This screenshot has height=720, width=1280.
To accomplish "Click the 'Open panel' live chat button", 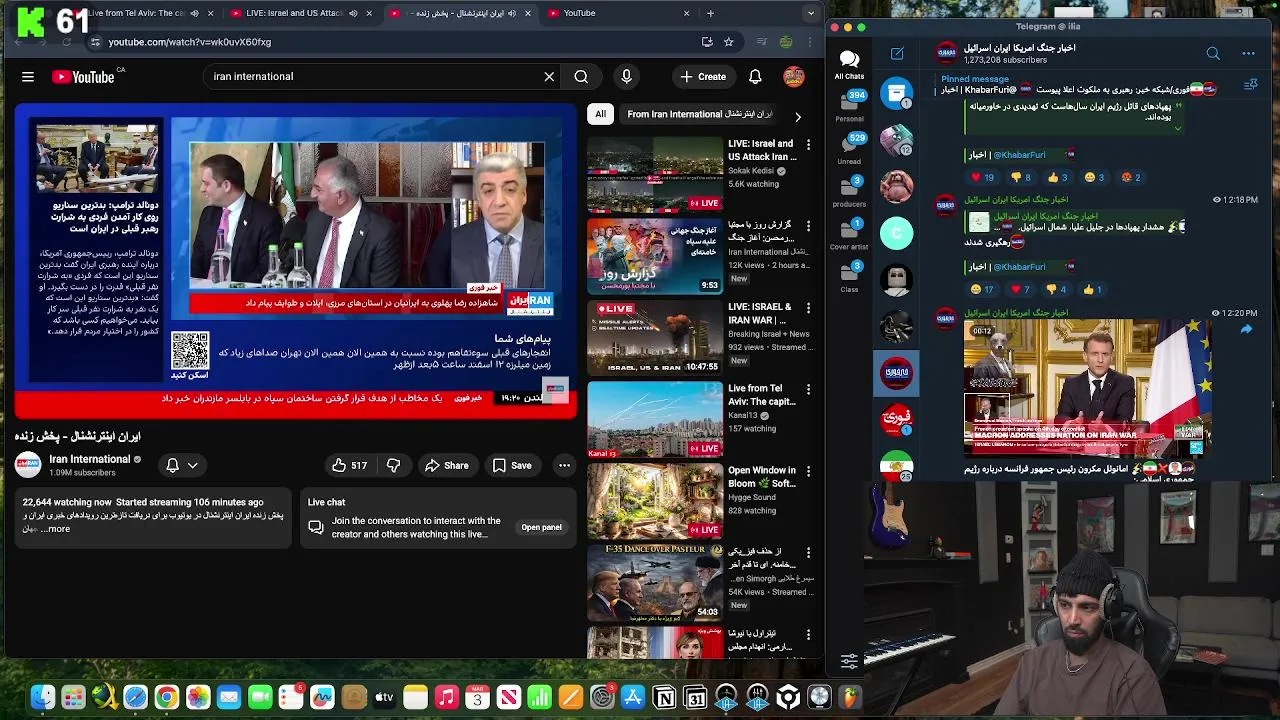I will (x=541, y=527).
